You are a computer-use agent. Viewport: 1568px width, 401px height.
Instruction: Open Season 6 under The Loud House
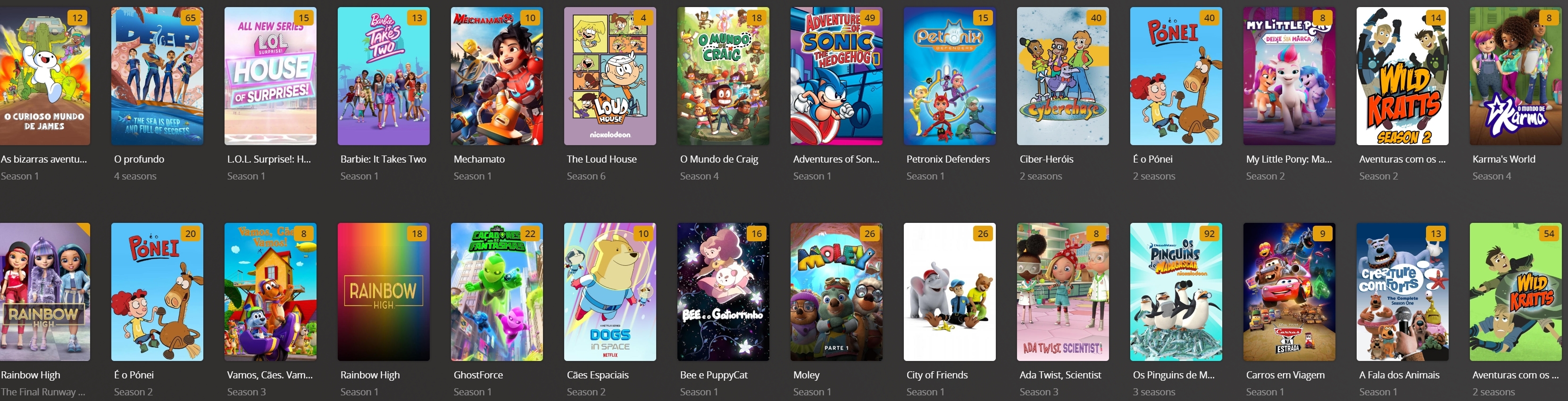pyautogui.click(x=585, y=176)
